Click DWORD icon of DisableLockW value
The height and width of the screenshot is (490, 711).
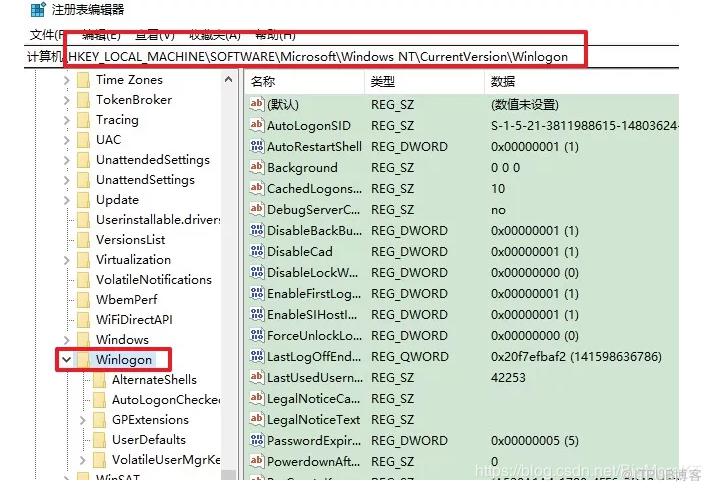[257, 272]
